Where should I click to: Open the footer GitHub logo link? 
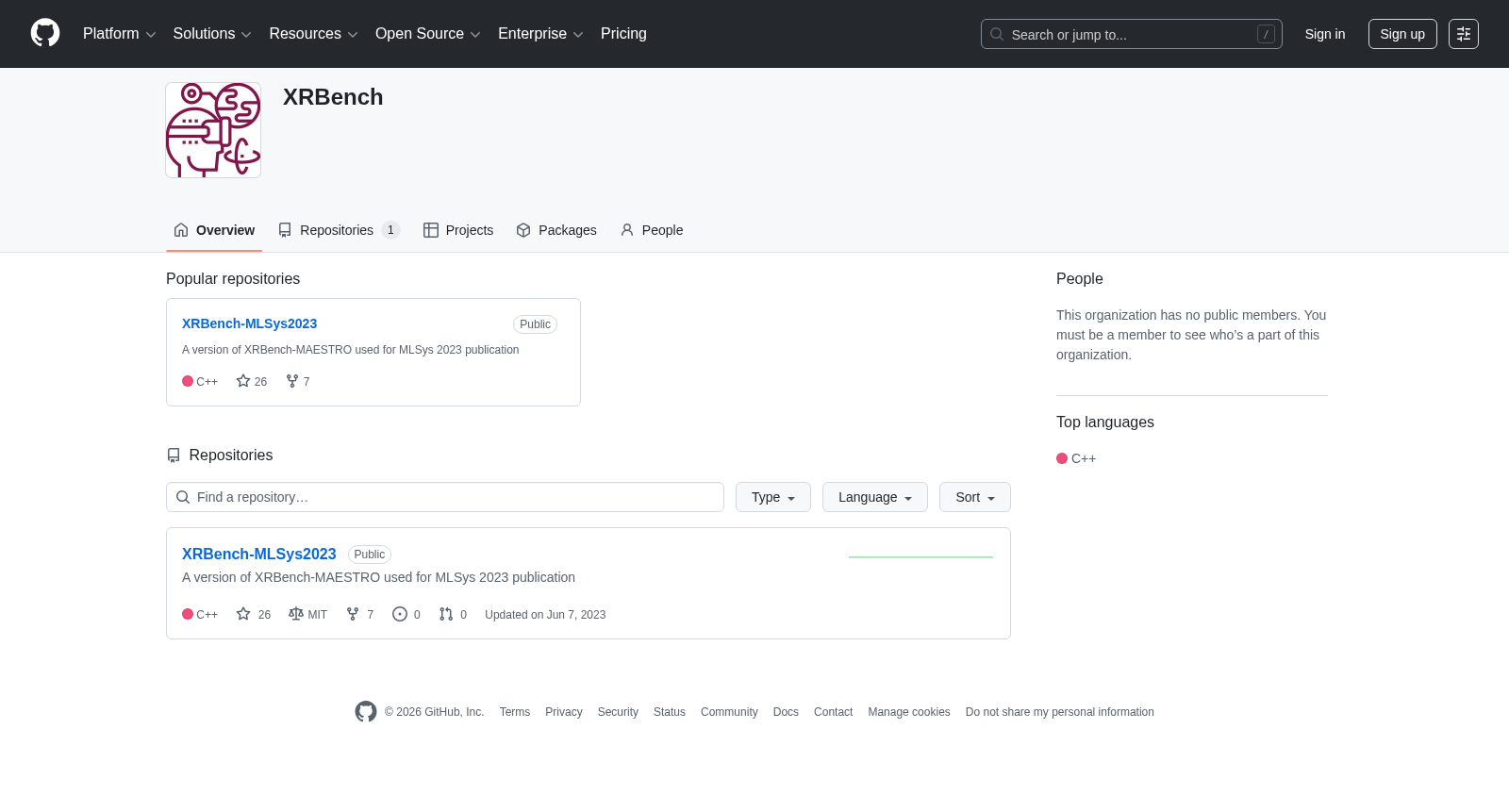point(366,712)
